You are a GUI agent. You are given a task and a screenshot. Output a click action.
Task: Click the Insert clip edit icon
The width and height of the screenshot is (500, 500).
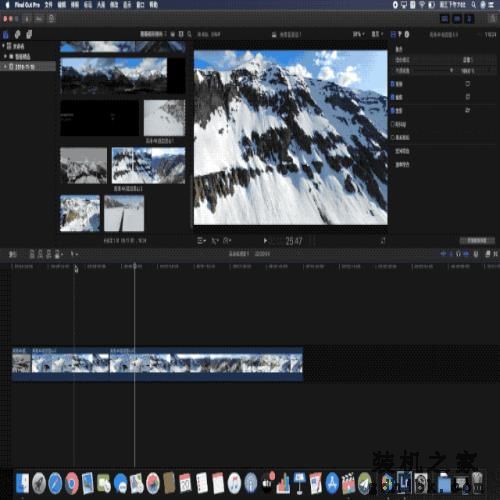pos(40,254)
